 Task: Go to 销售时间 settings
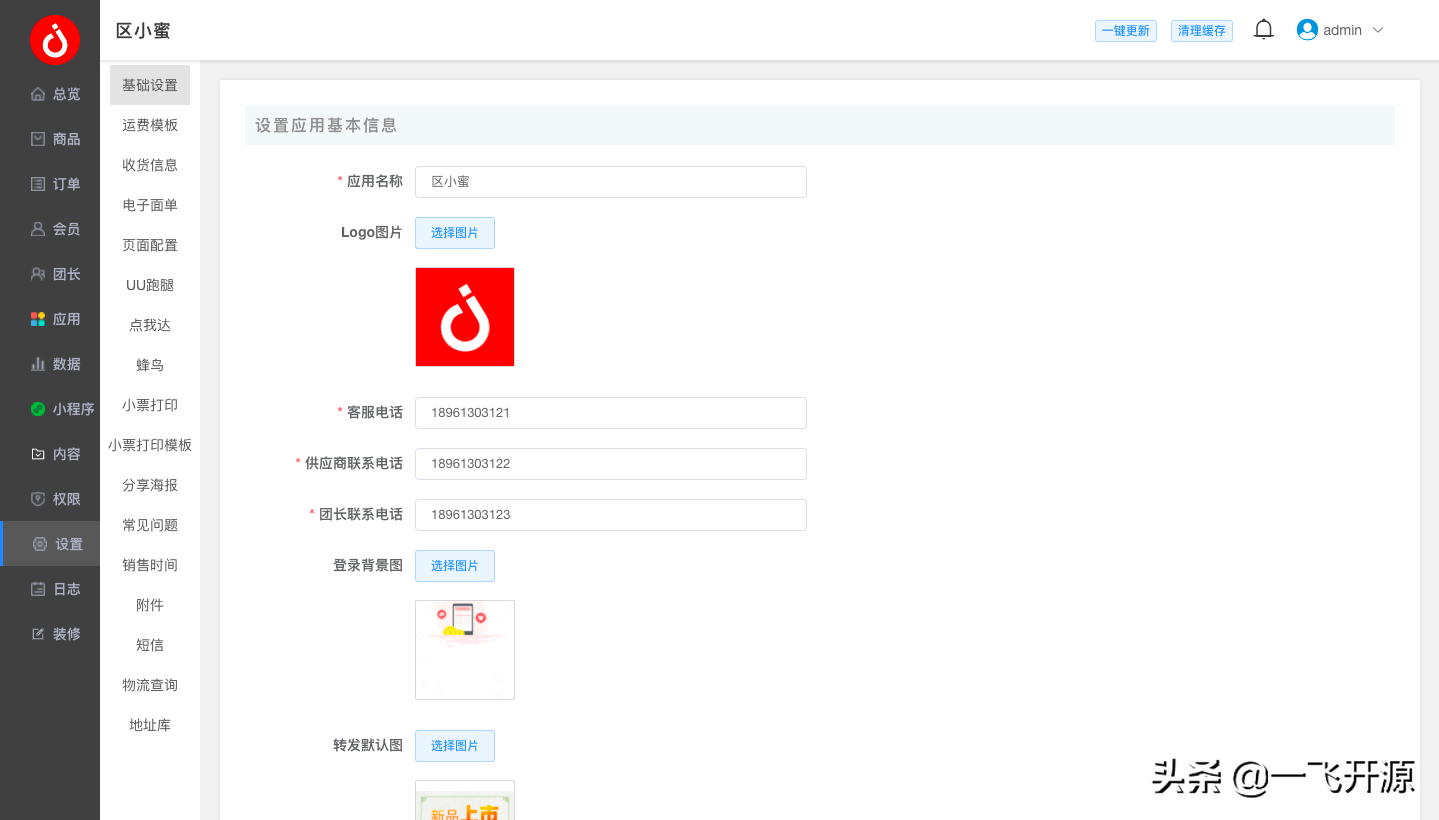click(150, 565)
